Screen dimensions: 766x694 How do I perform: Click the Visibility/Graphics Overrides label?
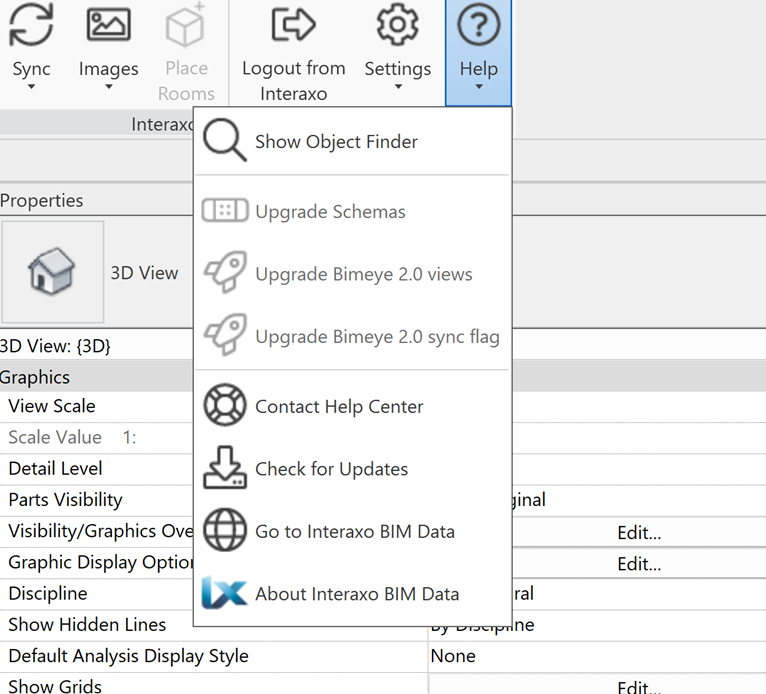tap(101, 531)
